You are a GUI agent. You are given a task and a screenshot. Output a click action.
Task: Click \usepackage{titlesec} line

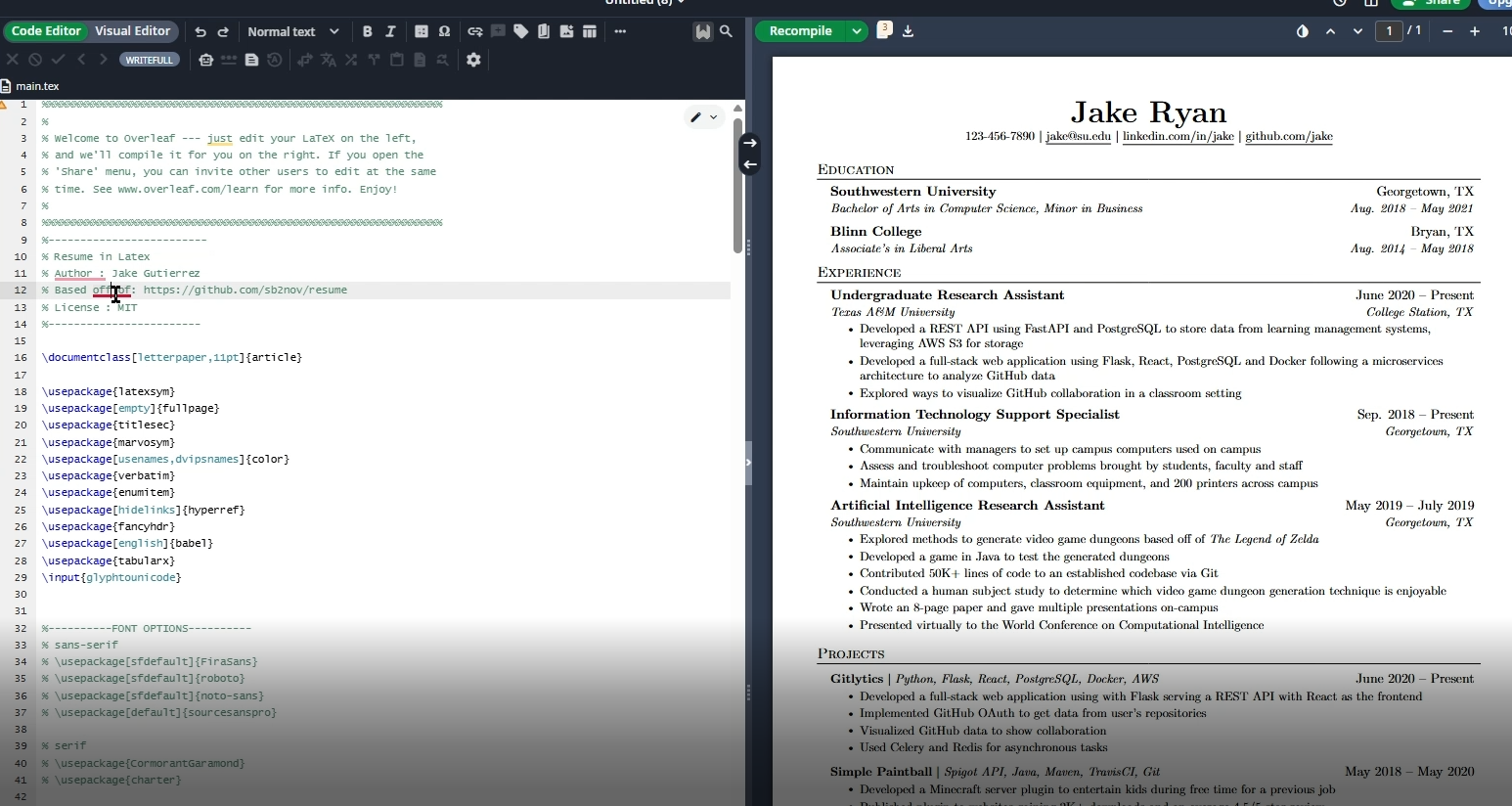pyautogui.click(x=109, y=425)
